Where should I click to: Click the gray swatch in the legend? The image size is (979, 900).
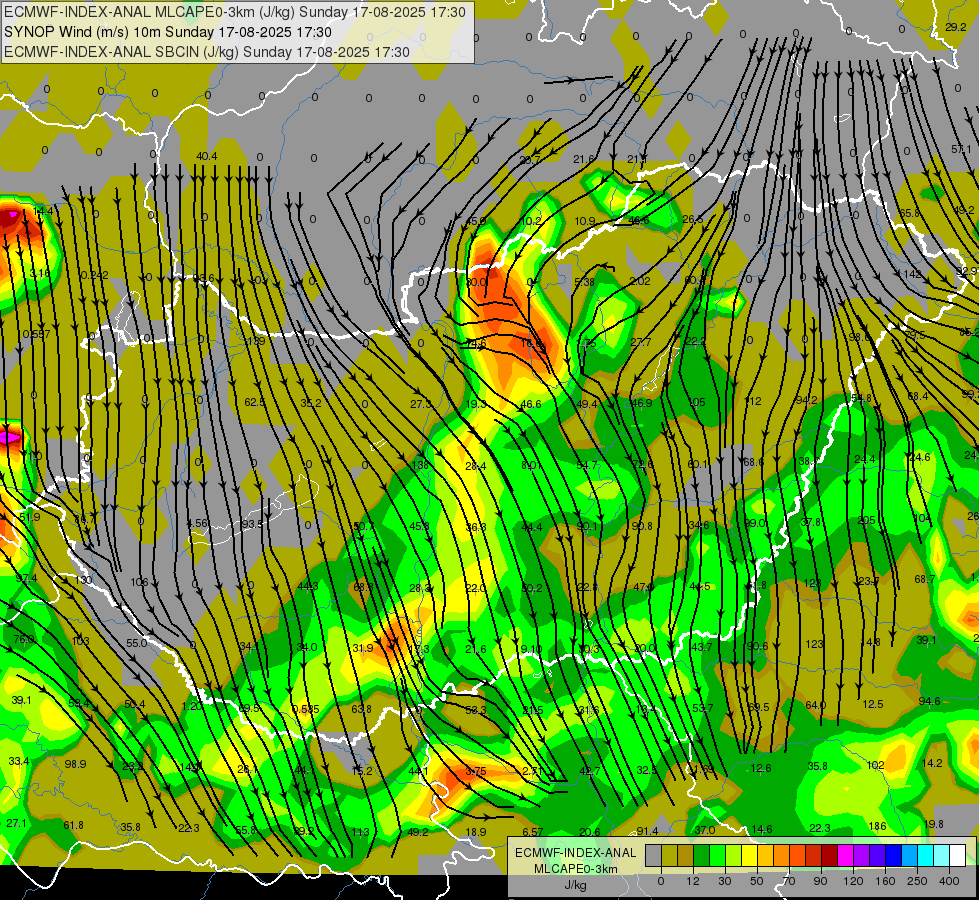pos(653,855)
